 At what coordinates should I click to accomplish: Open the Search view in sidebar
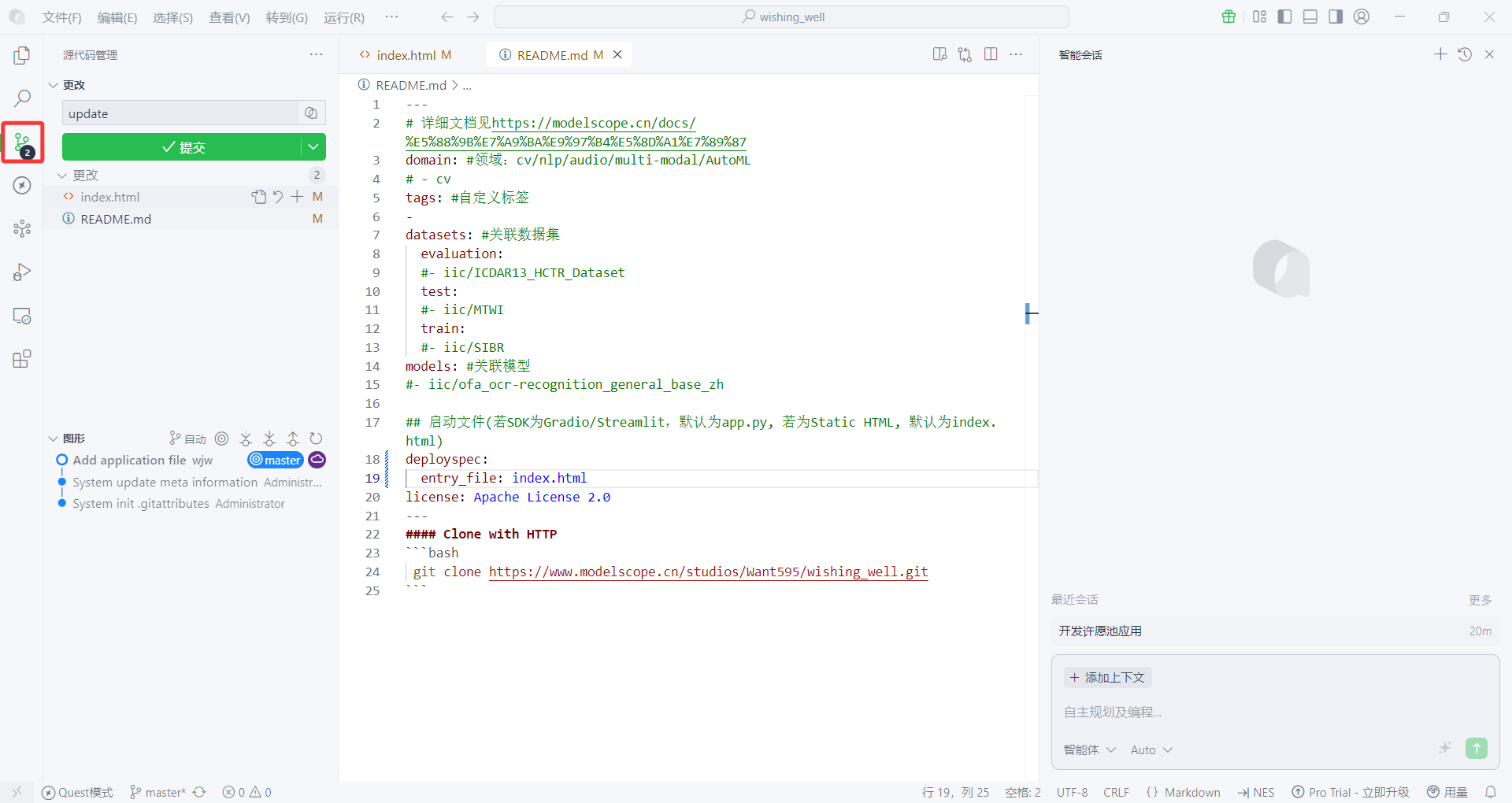click(x=22, y=98)
